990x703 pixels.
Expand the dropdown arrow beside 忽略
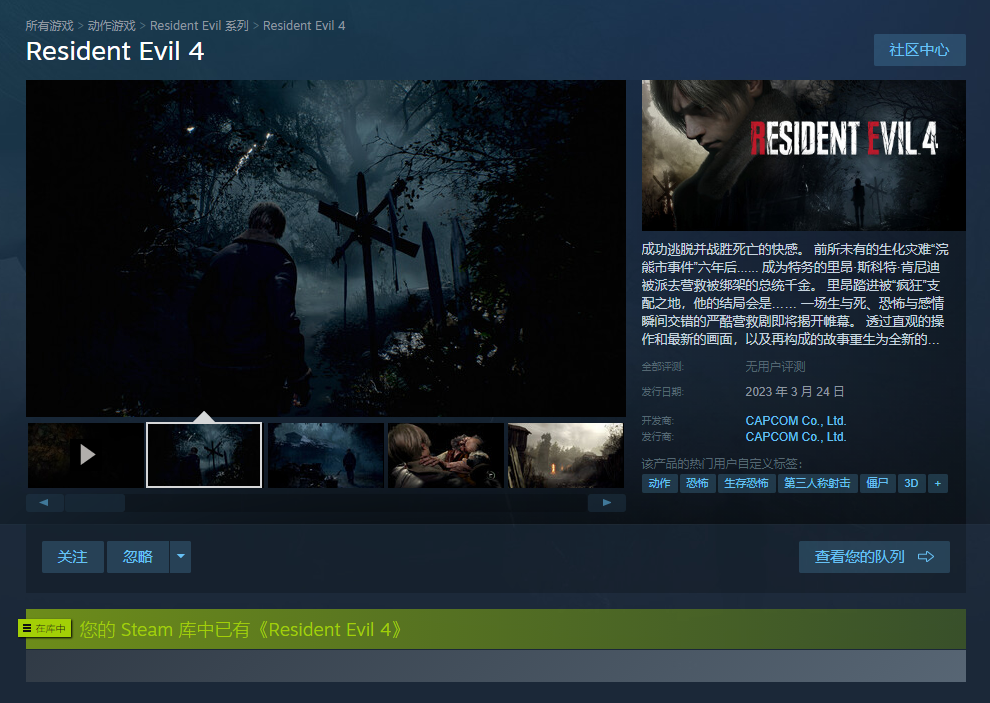click(x=181, y=557)
